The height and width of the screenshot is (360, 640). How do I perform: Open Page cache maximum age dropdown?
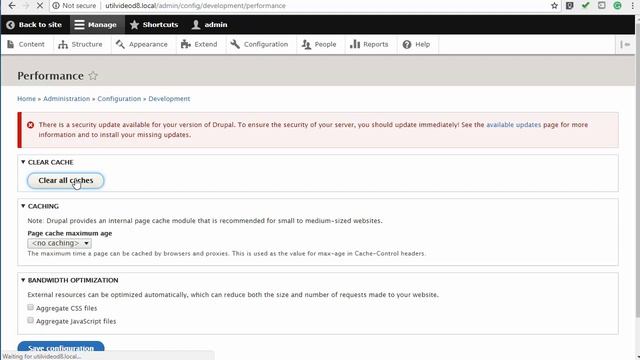[60, 243]
